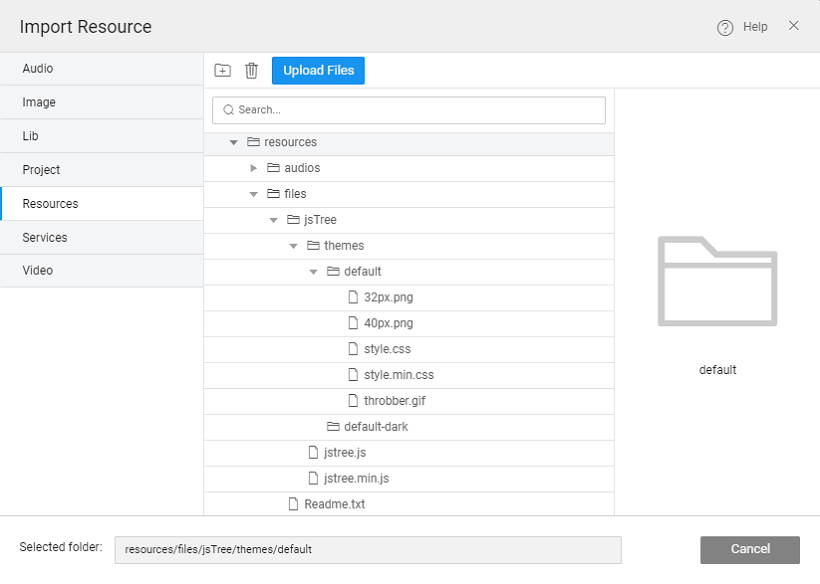Open the default-dark folder

[375, 427]
